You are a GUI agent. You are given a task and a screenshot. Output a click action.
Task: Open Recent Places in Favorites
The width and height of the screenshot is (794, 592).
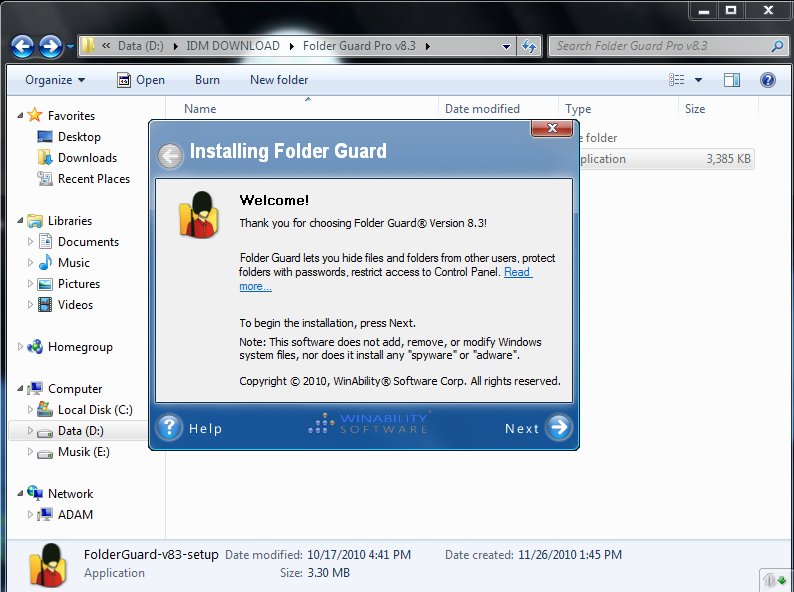point(94,179)
